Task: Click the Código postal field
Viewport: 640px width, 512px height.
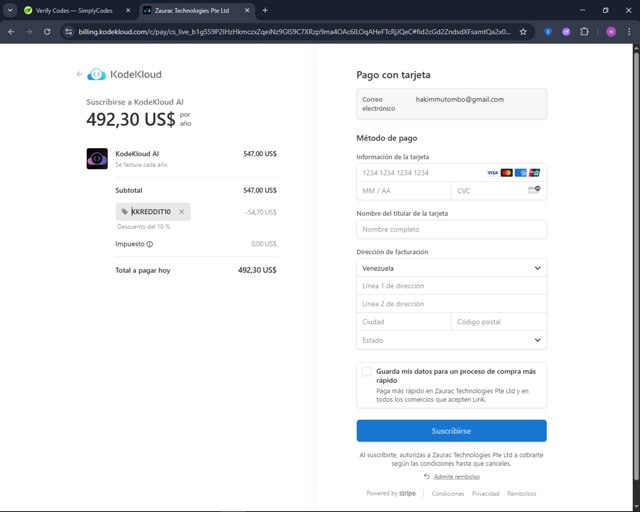Action: [x=499, y=322]
